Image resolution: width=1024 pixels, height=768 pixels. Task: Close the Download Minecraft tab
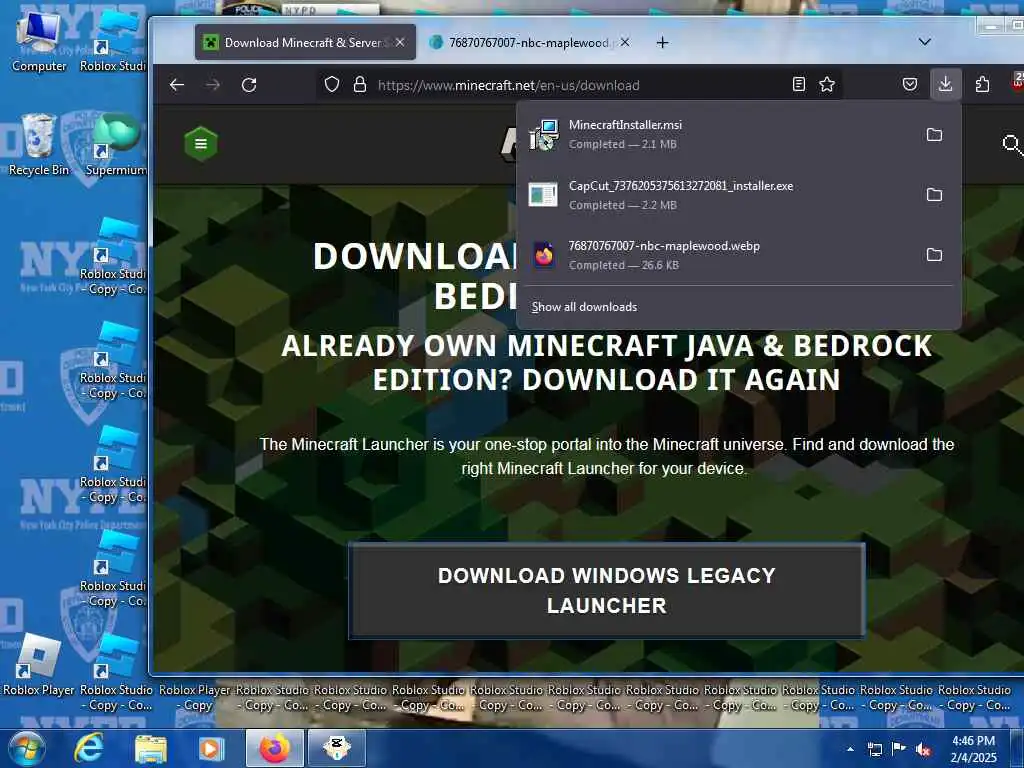(400, 42)
